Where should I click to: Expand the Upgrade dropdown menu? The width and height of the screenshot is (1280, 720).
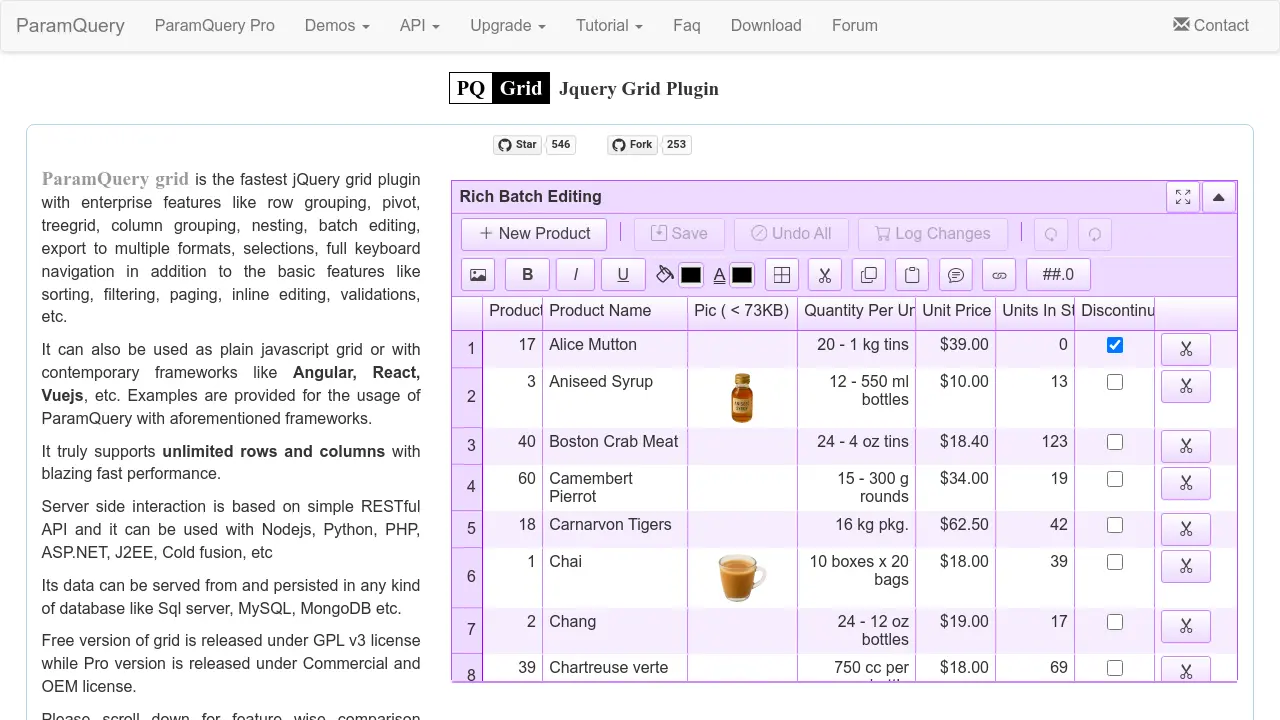pyautogui.click(x=508, y=25)
